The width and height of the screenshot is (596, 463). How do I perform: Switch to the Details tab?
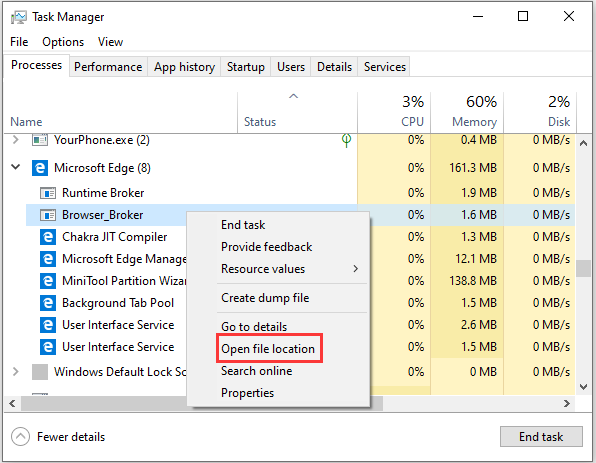(334, 67)
